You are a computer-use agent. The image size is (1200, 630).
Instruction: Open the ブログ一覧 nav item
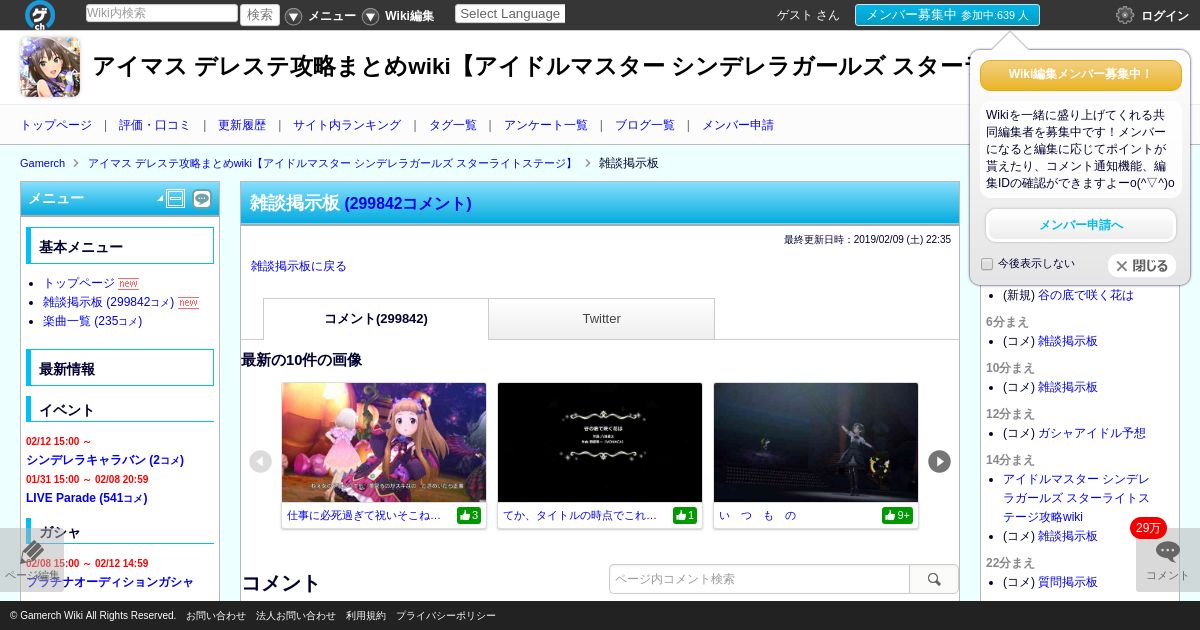coord(645,125)
